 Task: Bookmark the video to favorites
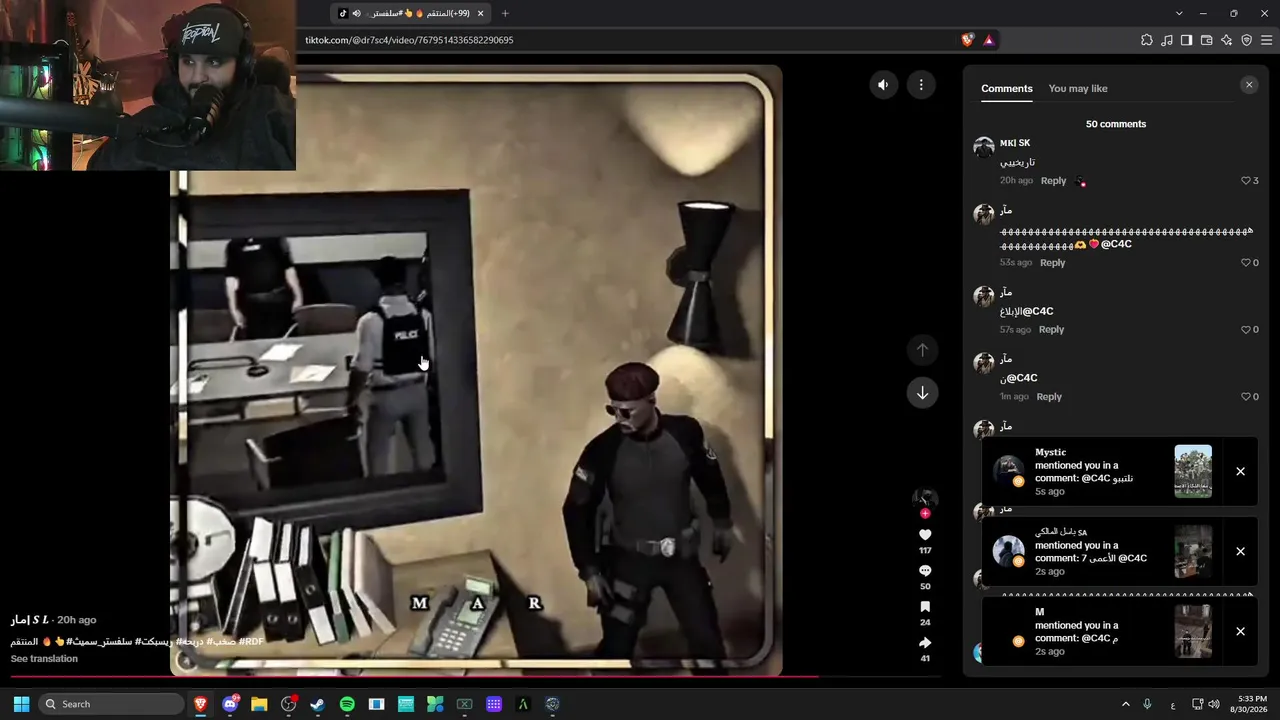point(925,607)
